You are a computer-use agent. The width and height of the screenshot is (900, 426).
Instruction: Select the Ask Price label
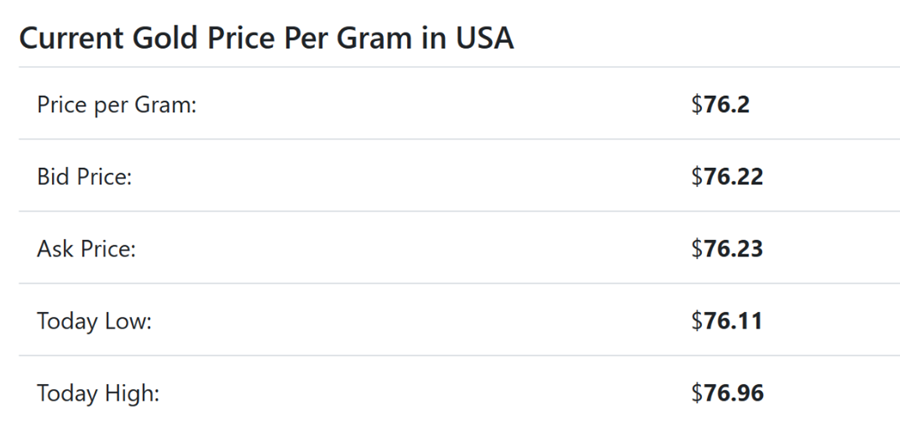[x=86, y=249]
